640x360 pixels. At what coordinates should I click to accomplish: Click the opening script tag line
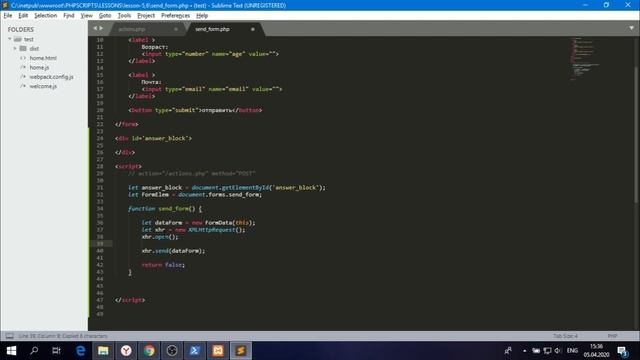tap(128, 166)
